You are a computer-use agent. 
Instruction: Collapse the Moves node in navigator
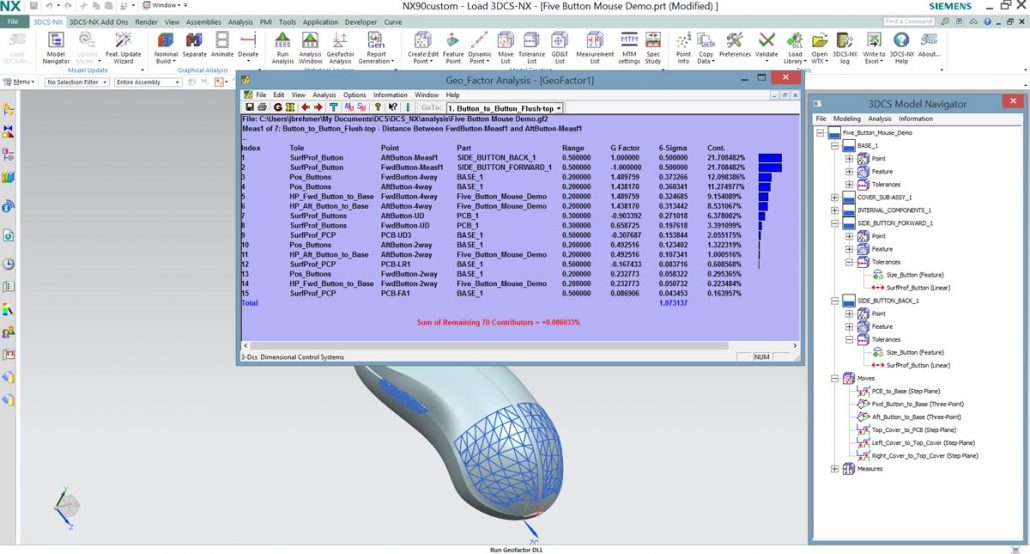[x=836, y=378]
